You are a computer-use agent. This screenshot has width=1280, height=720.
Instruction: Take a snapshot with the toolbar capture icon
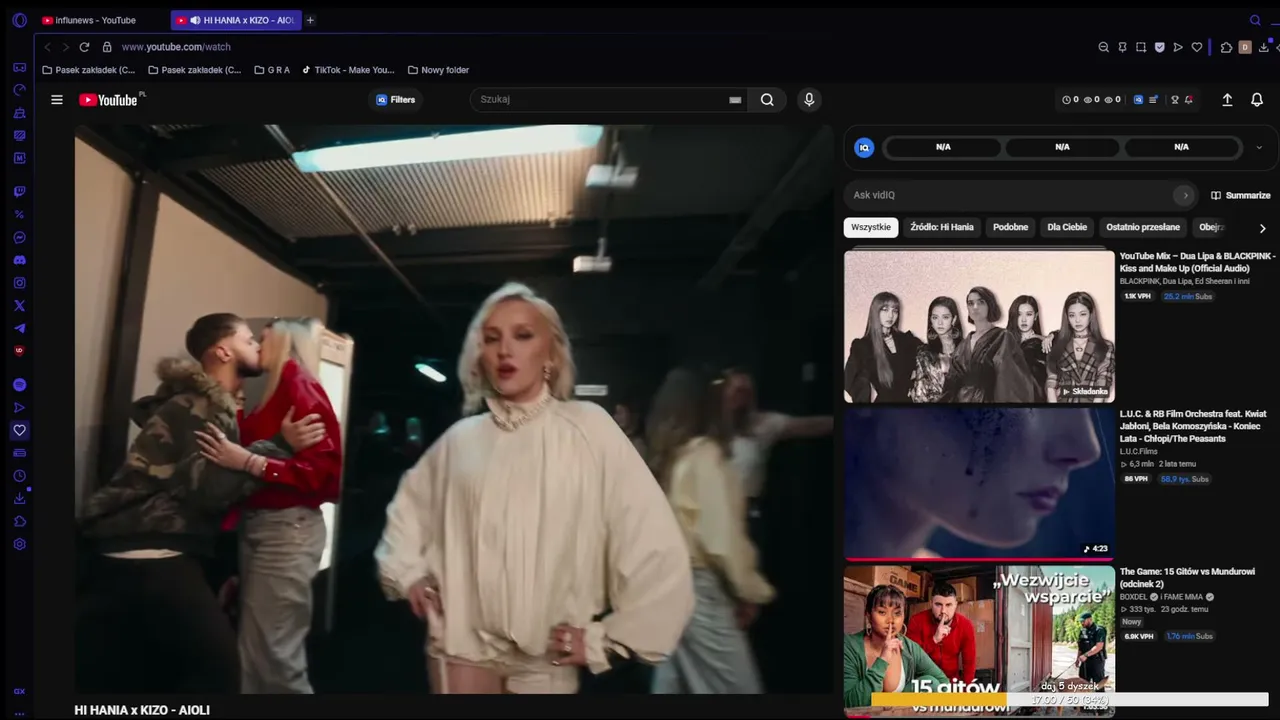point(1141,47)
